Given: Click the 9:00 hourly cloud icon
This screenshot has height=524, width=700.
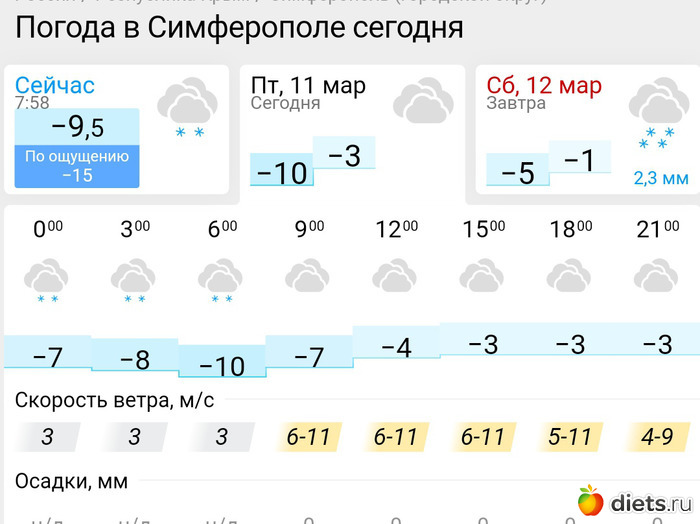Looking at the screenshot, I should (309, 275).
